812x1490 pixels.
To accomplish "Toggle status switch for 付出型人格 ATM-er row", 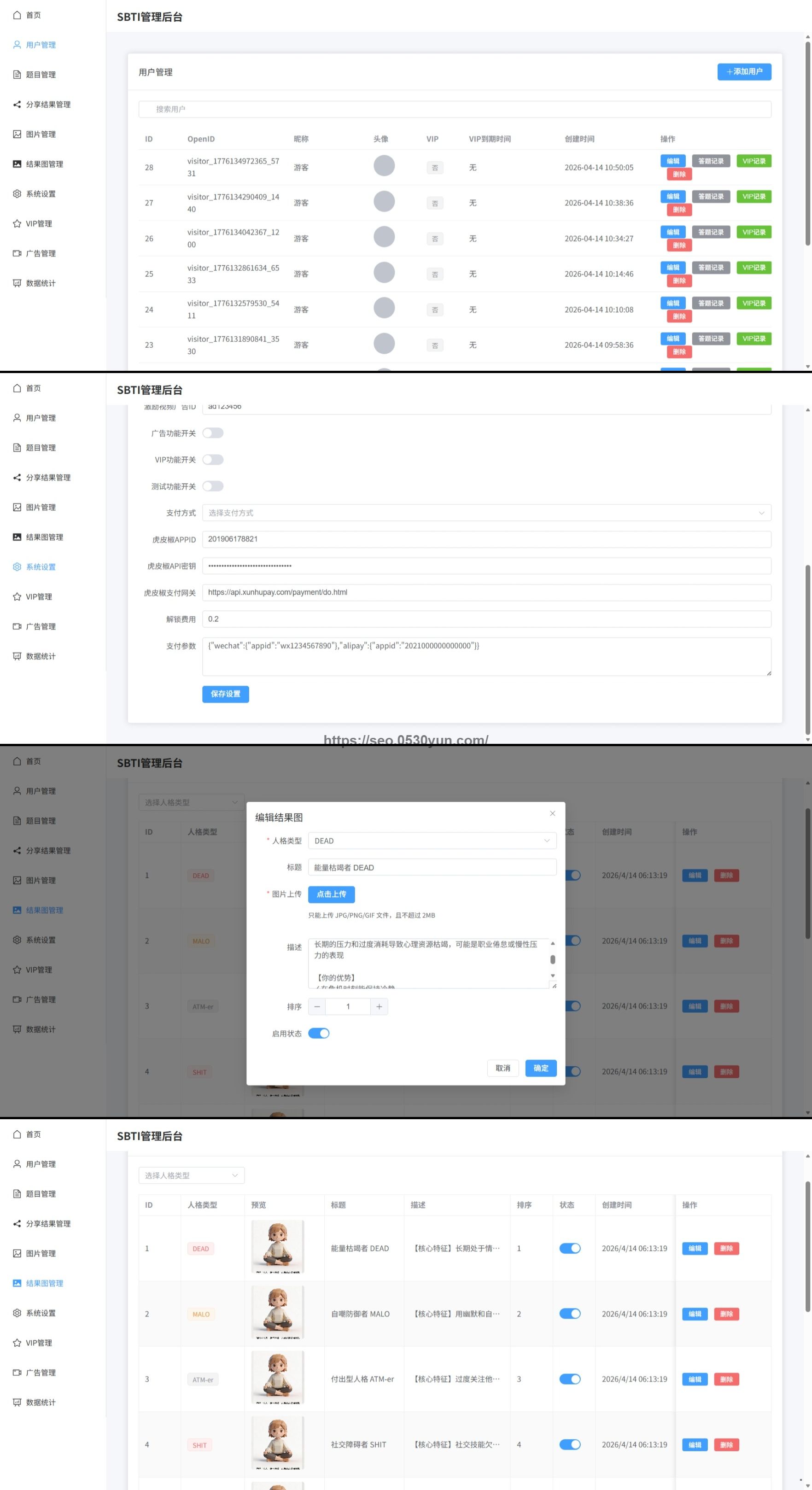I will coord(570,1379).
